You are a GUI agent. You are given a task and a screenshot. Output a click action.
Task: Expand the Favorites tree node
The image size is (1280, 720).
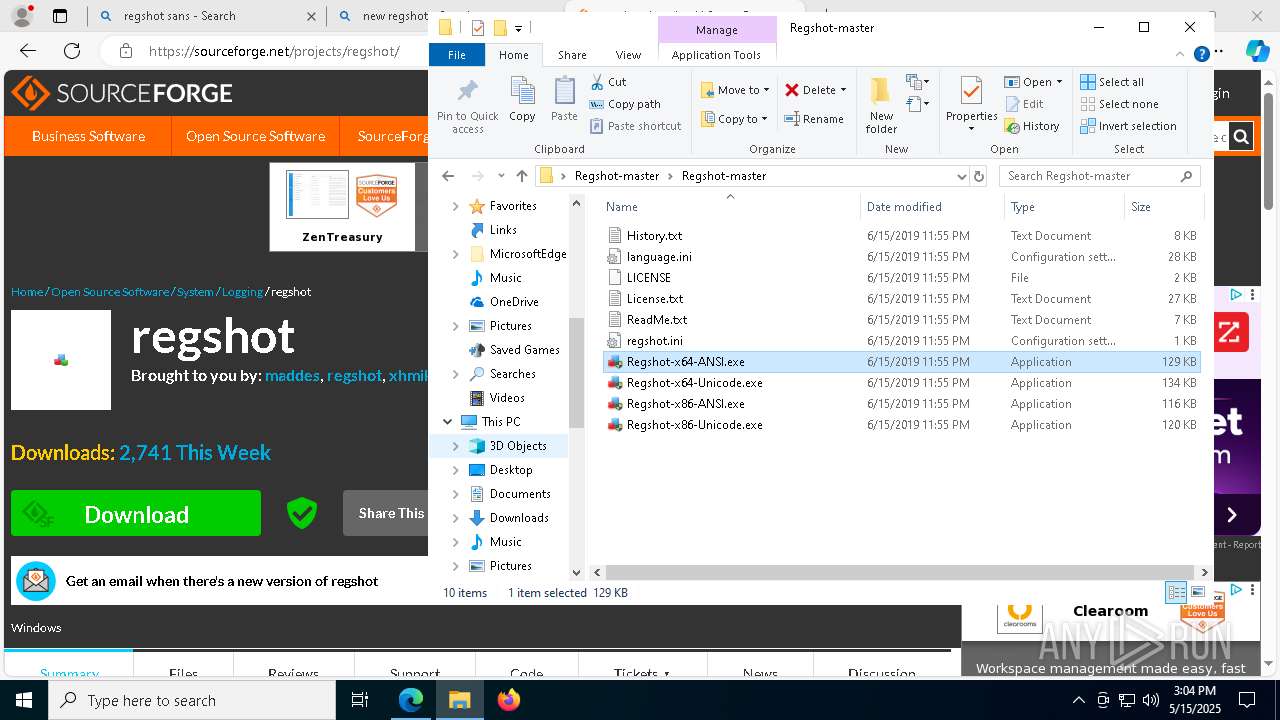(455, 206)
